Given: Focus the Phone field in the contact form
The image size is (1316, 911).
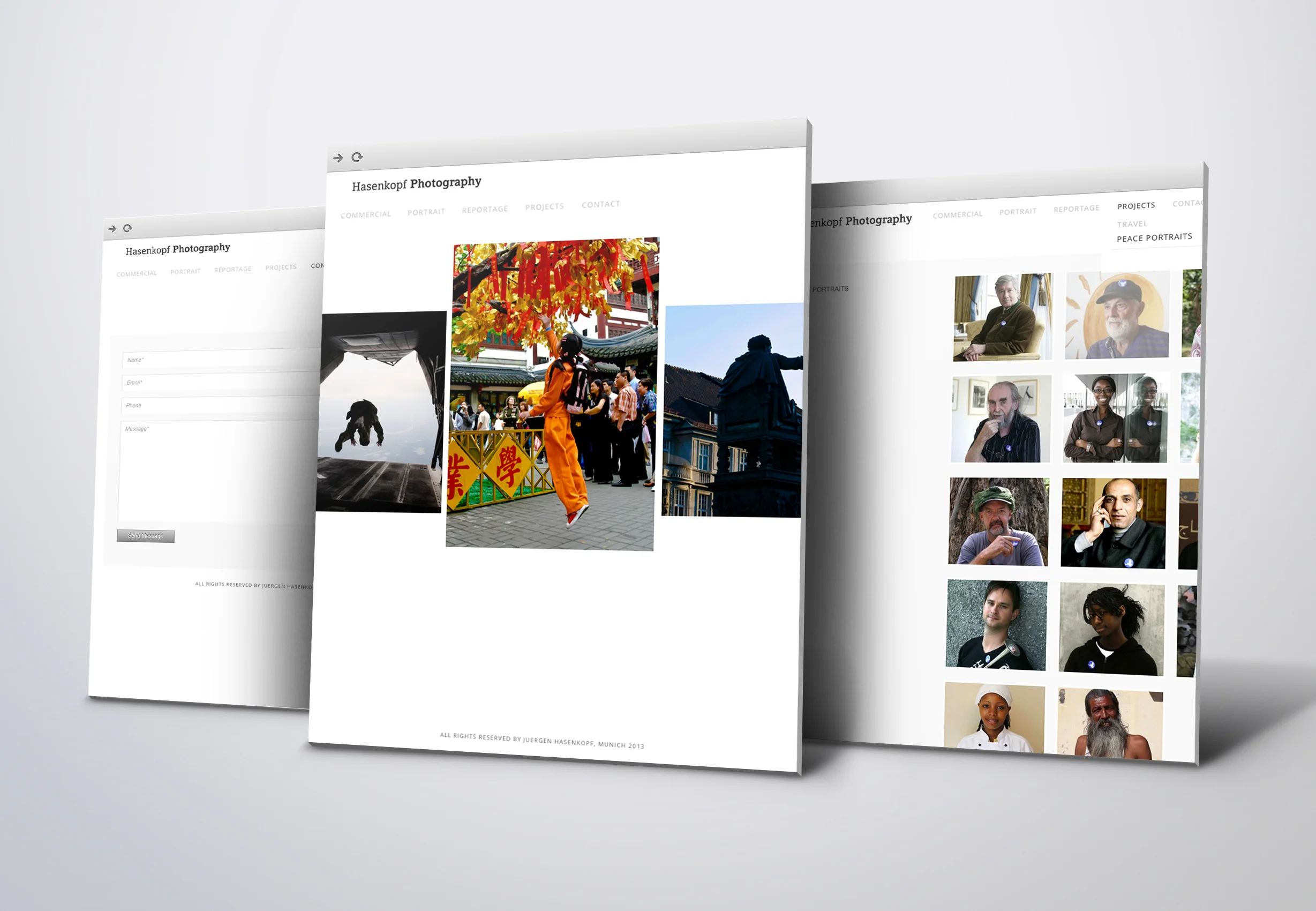Looking at the screenshot, I should [220, 405].
